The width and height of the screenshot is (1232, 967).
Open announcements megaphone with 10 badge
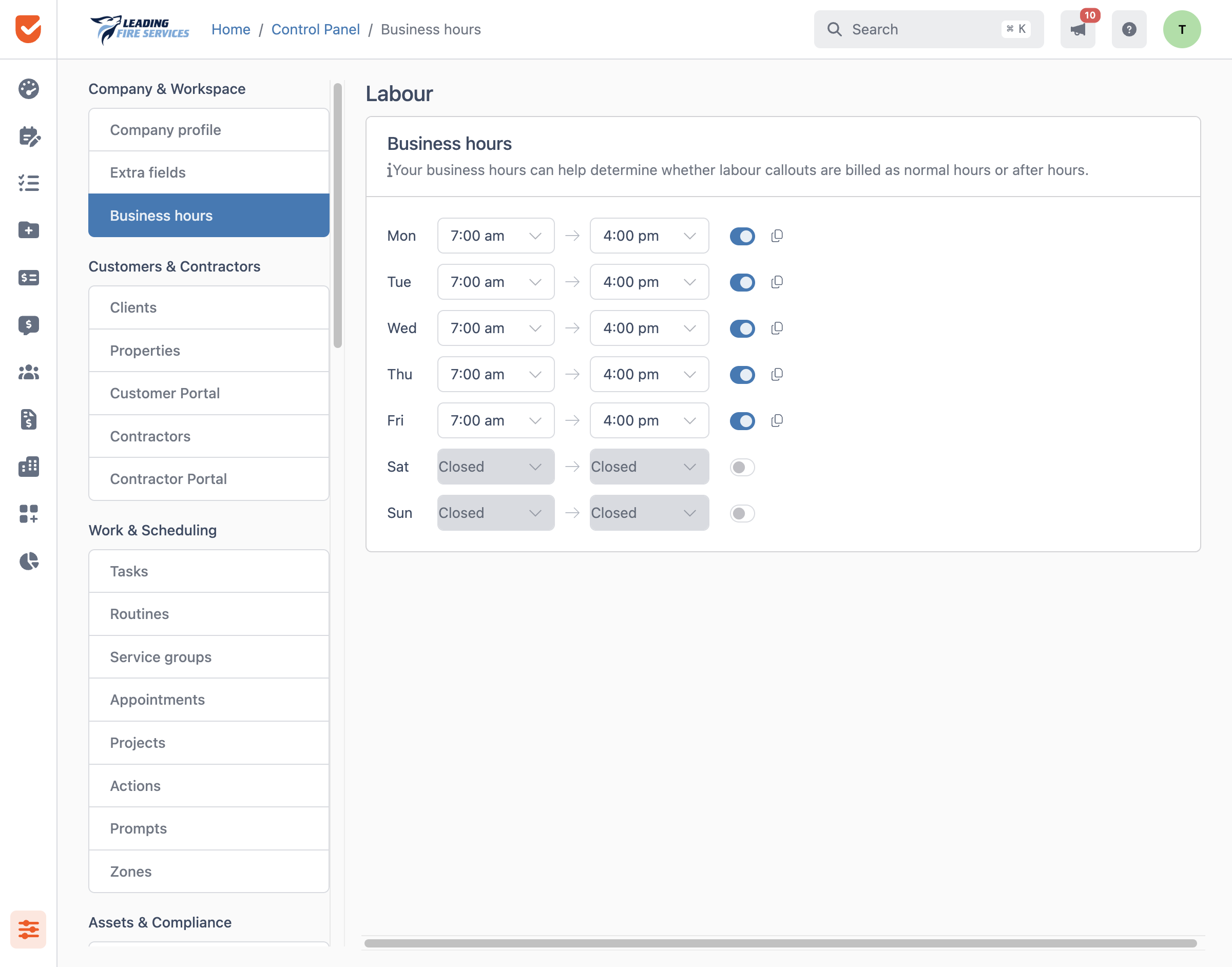(x=1078, y=29)
